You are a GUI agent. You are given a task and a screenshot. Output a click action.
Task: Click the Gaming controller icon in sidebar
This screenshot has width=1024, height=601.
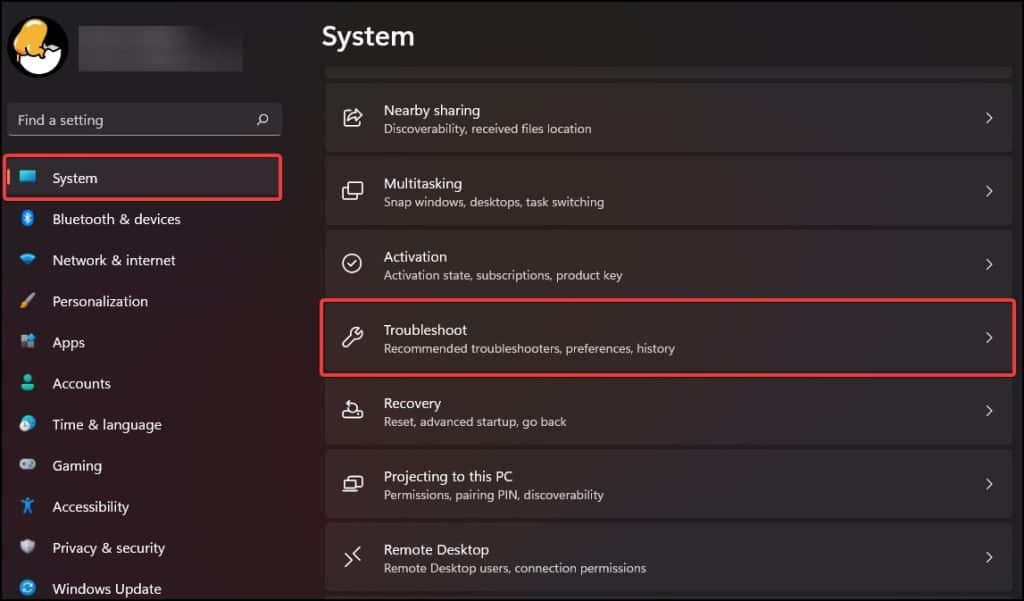26,465
